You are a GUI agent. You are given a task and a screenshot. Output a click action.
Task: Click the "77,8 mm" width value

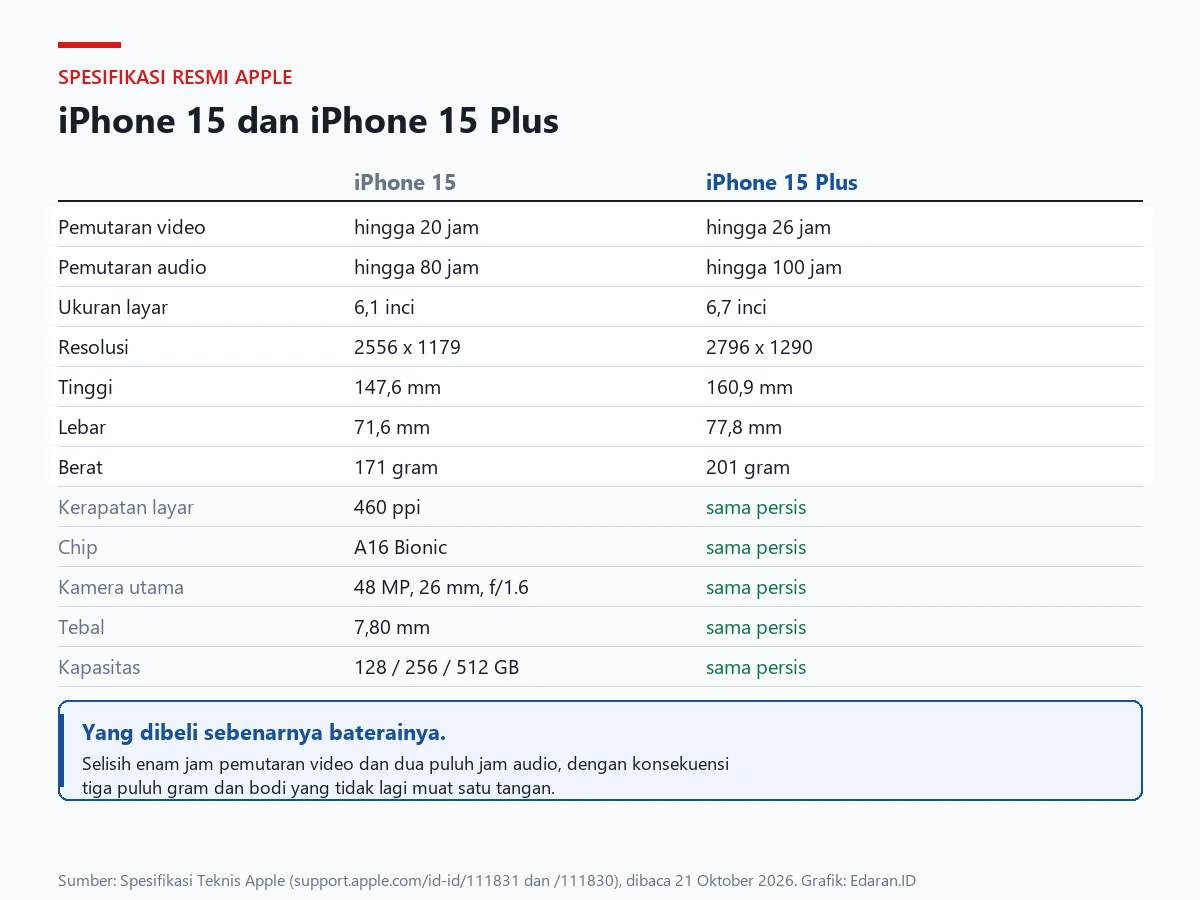[x=744, y=427]
